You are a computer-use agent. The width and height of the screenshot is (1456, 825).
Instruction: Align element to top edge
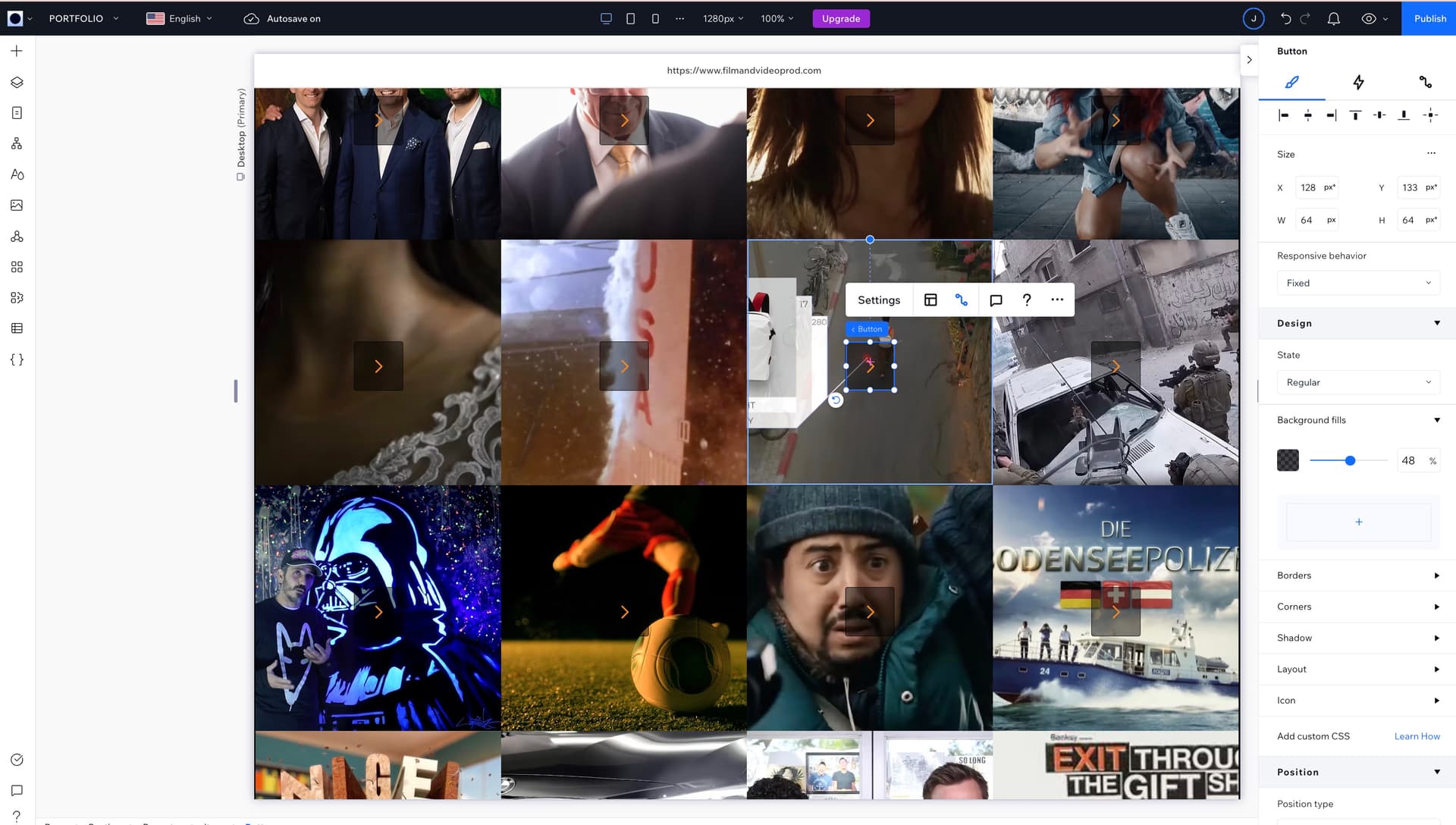1355,115
